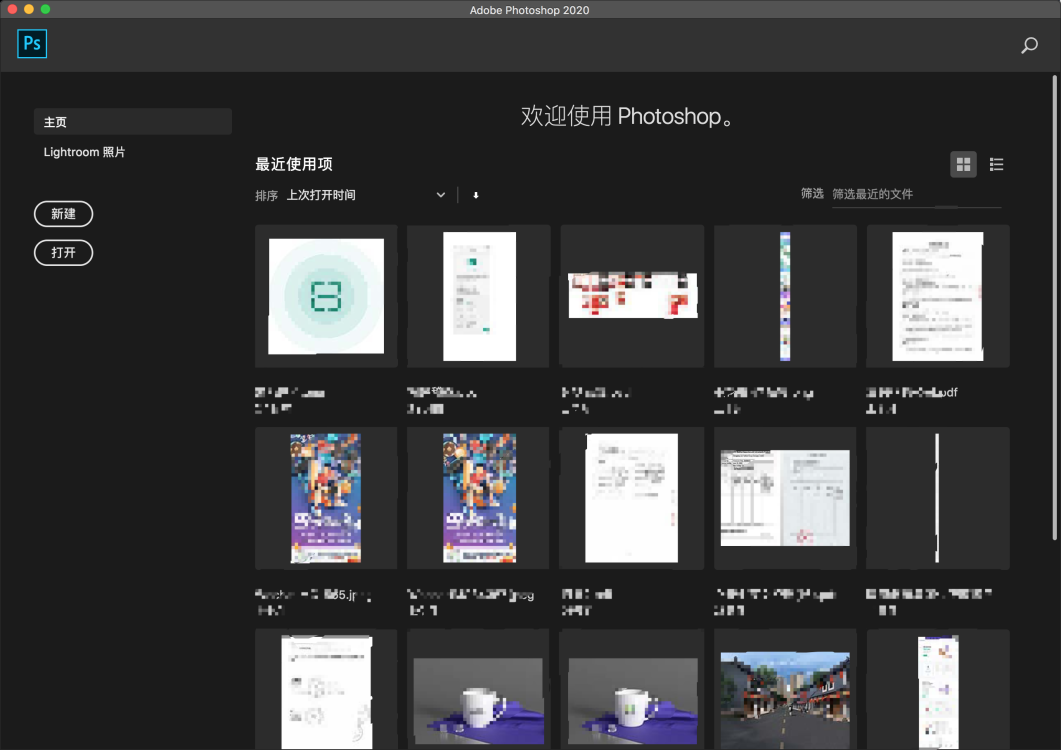Switch to grid view layout
The width and height of the screenshot is (1061, 750).
tap(963, 164)
